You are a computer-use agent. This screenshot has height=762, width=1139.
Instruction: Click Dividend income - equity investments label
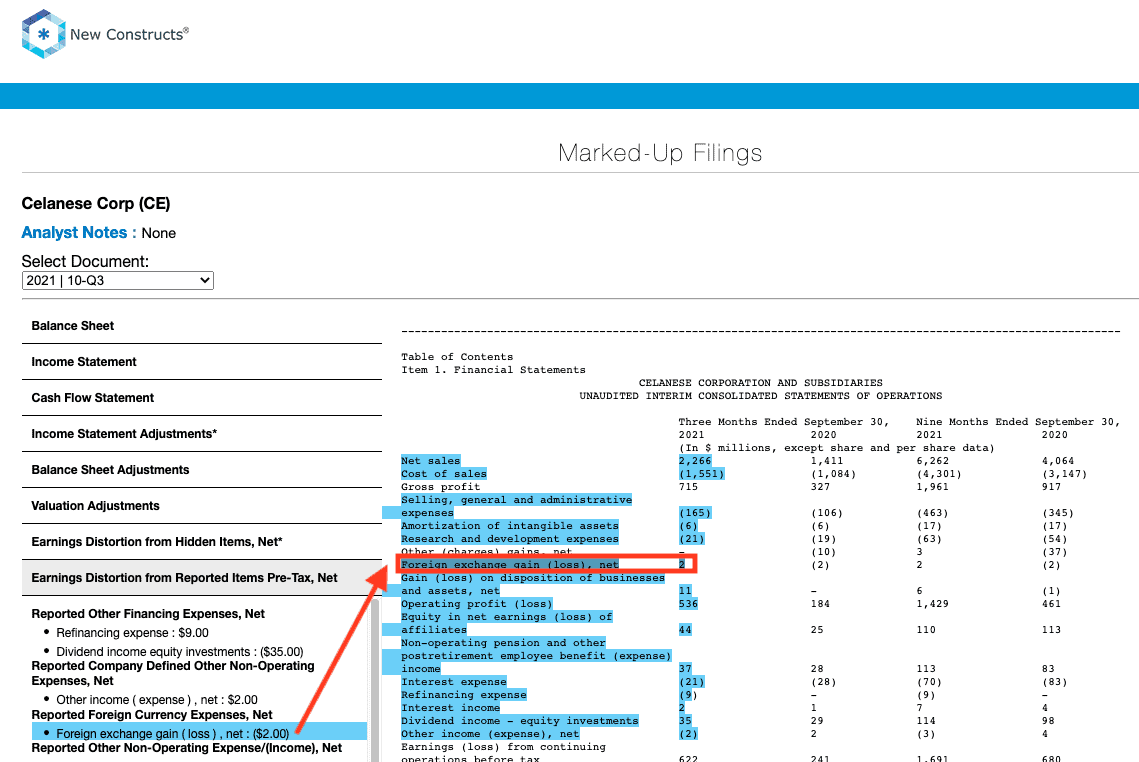(519, 721)
